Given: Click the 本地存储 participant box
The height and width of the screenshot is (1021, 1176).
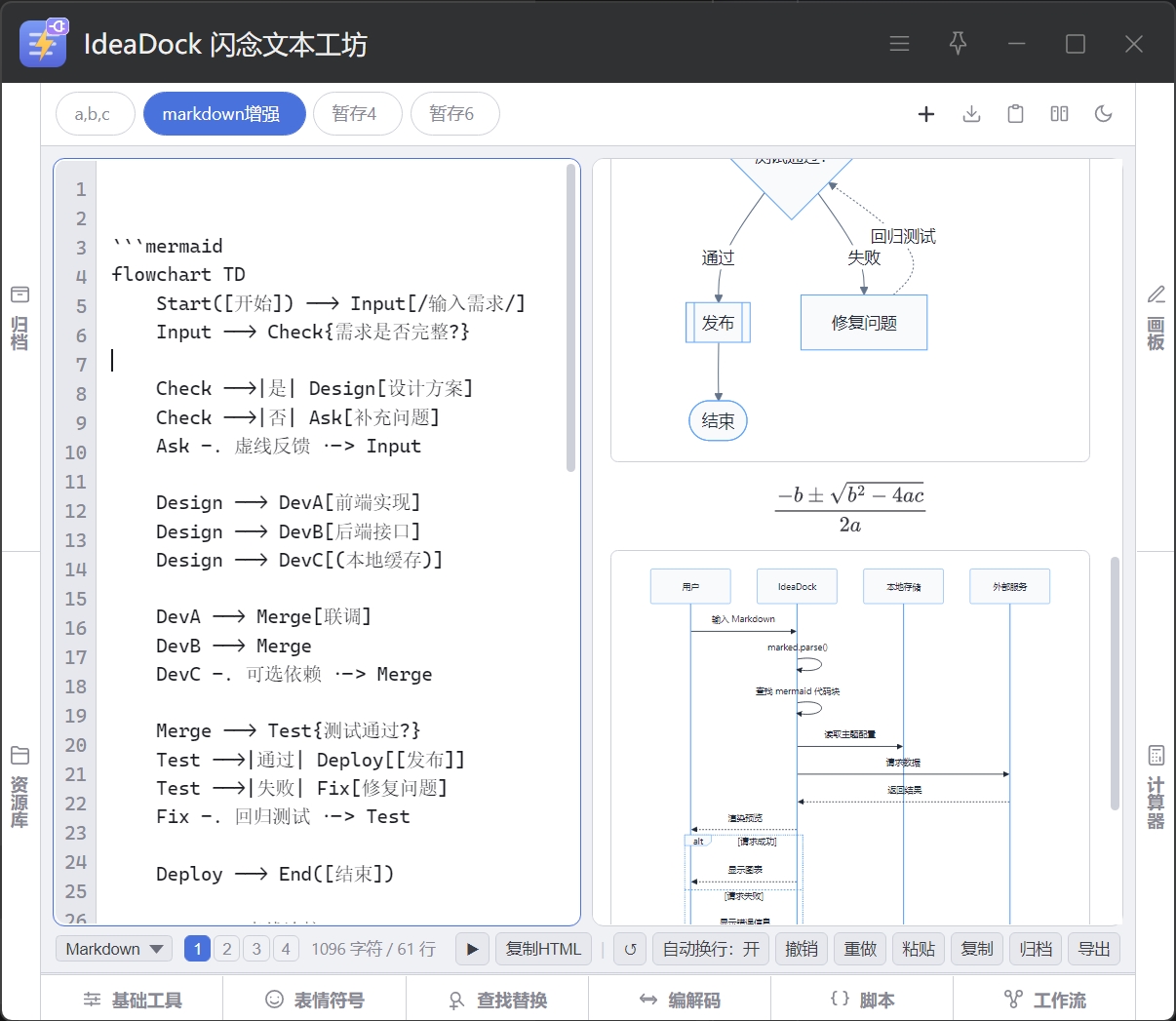Looking at the screenshot, I should [x=903, y=586].
